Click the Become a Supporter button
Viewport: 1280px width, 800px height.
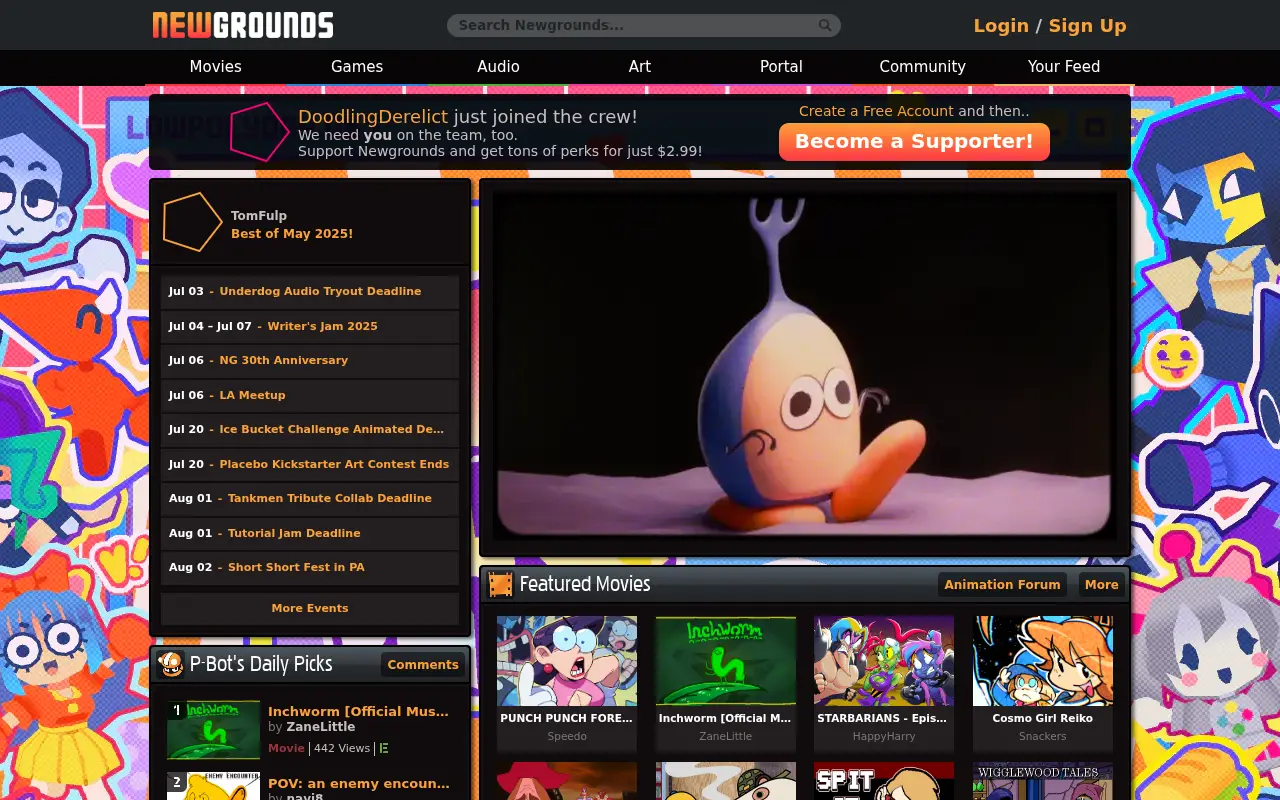[x=914, y=142]
